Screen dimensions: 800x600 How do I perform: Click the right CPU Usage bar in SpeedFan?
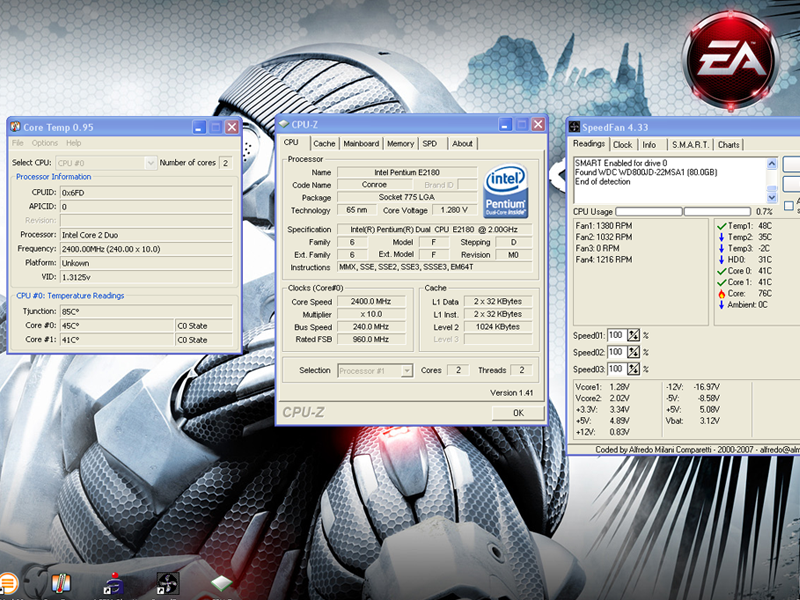717,211
